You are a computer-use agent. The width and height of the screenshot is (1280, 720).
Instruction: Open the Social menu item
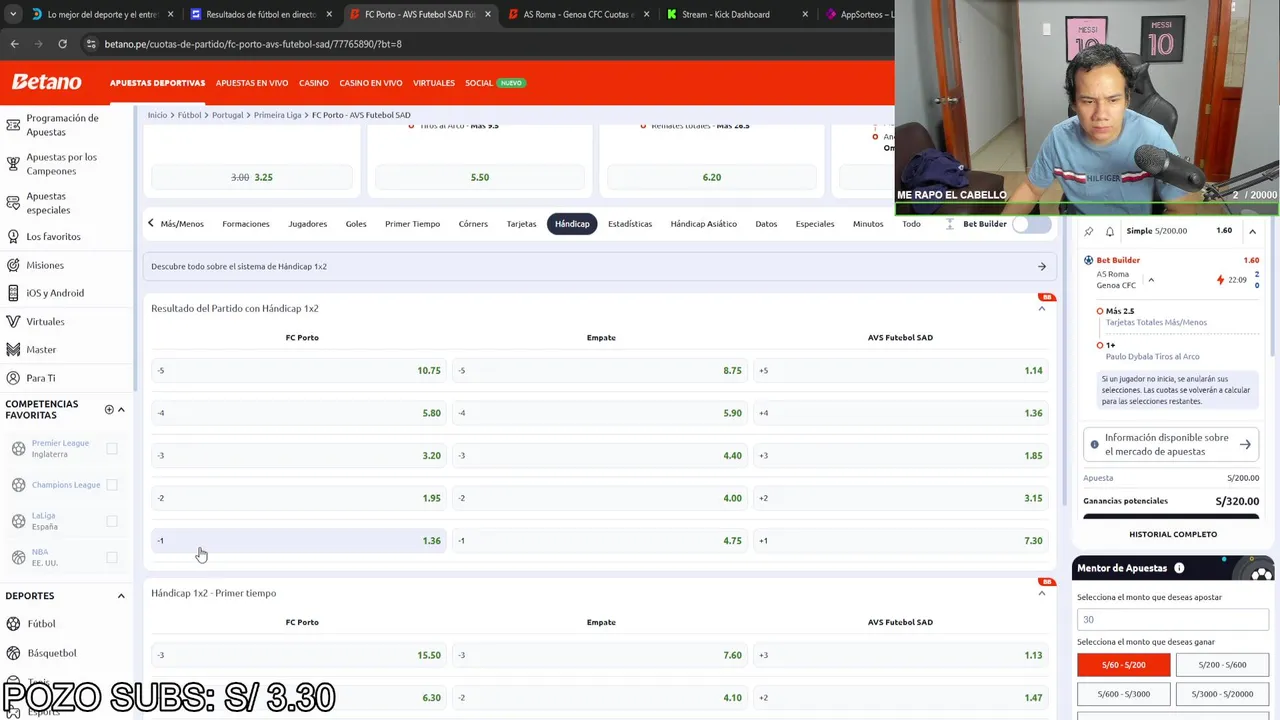[x=479, y=83]
